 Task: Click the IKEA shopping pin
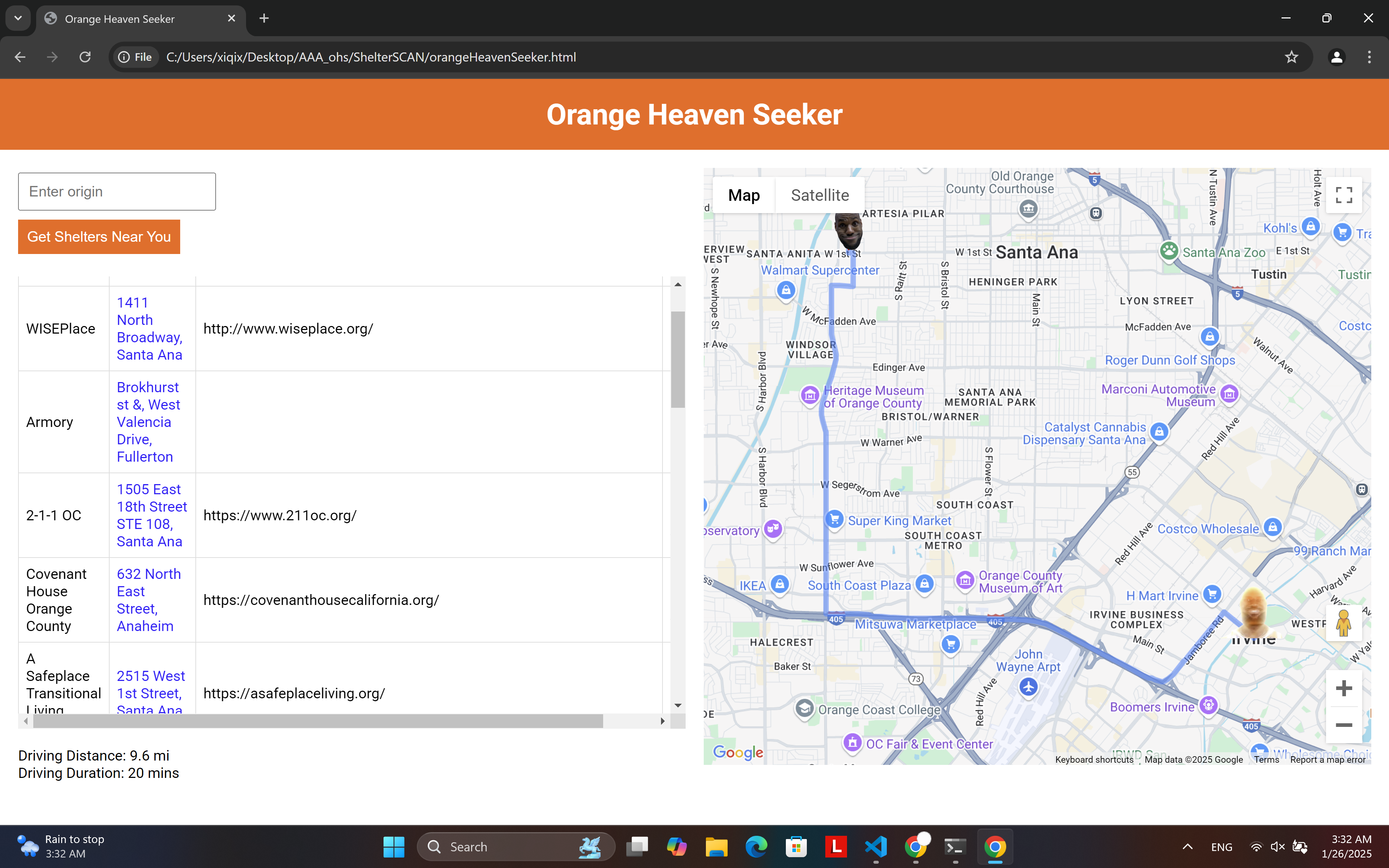779,584
